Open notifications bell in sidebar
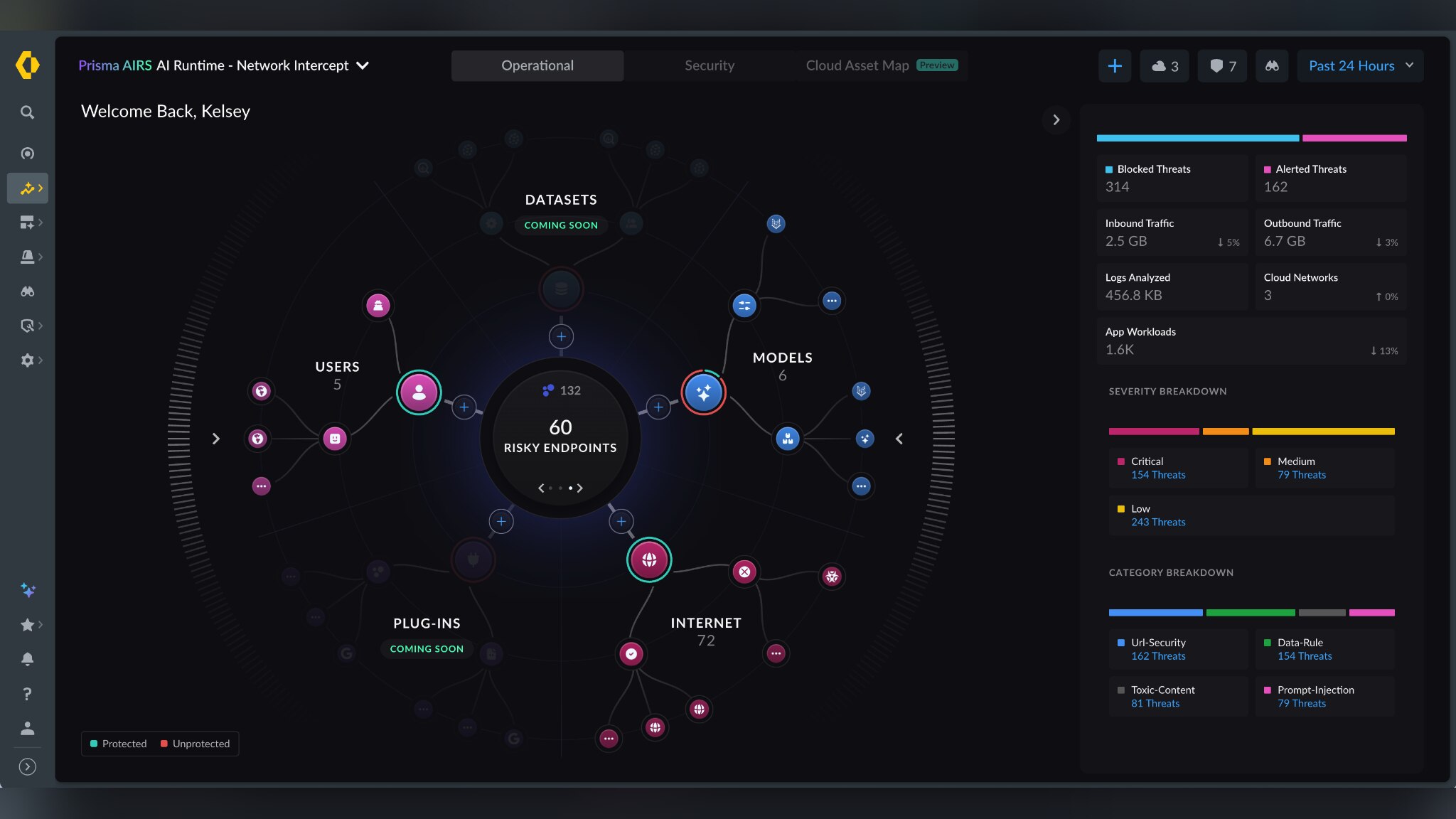 (27, 659)
